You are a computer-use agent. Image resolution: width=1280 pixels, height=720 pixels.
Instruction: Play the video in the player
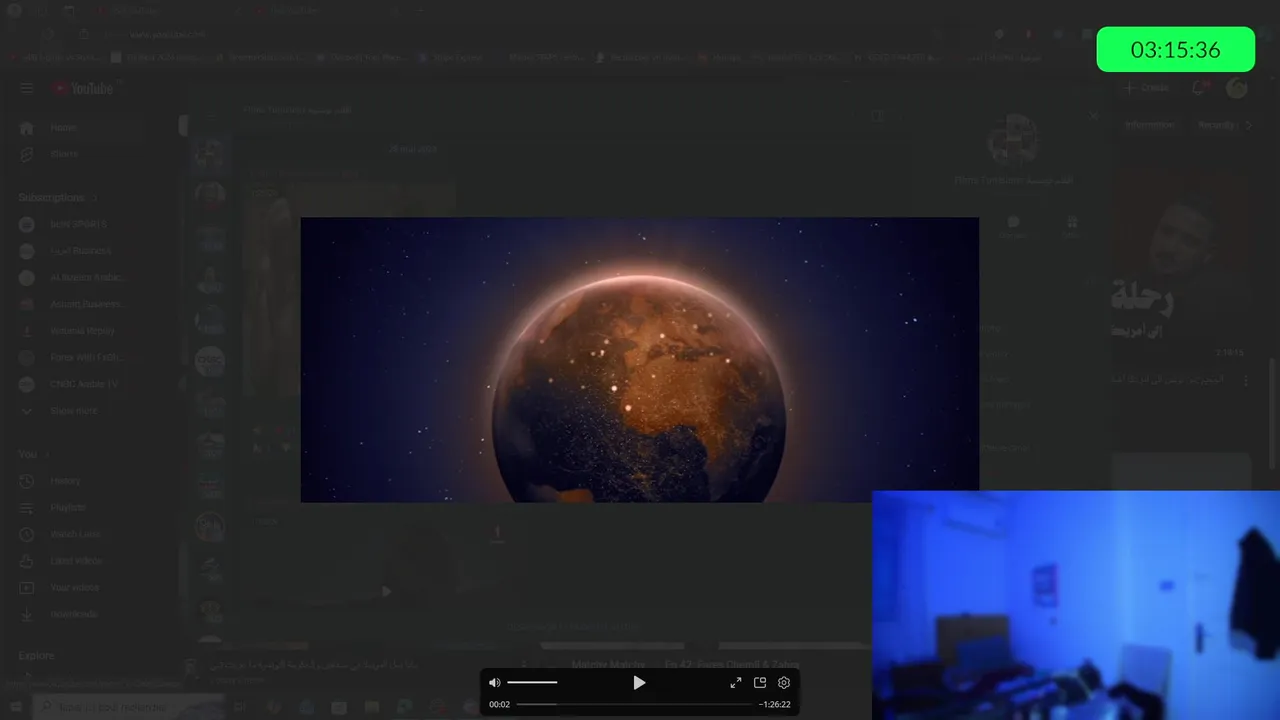coord(639,683)
